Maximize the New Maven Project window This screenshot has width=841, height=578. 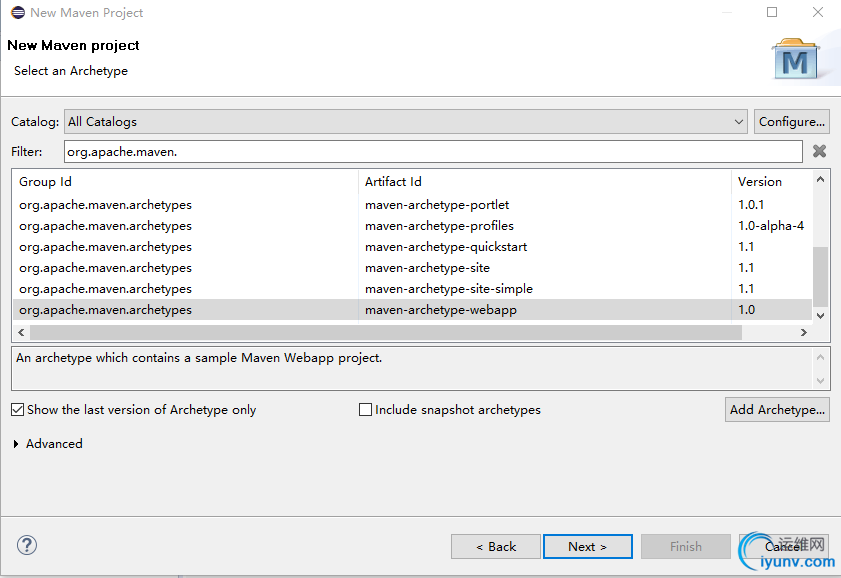(772, 12)
